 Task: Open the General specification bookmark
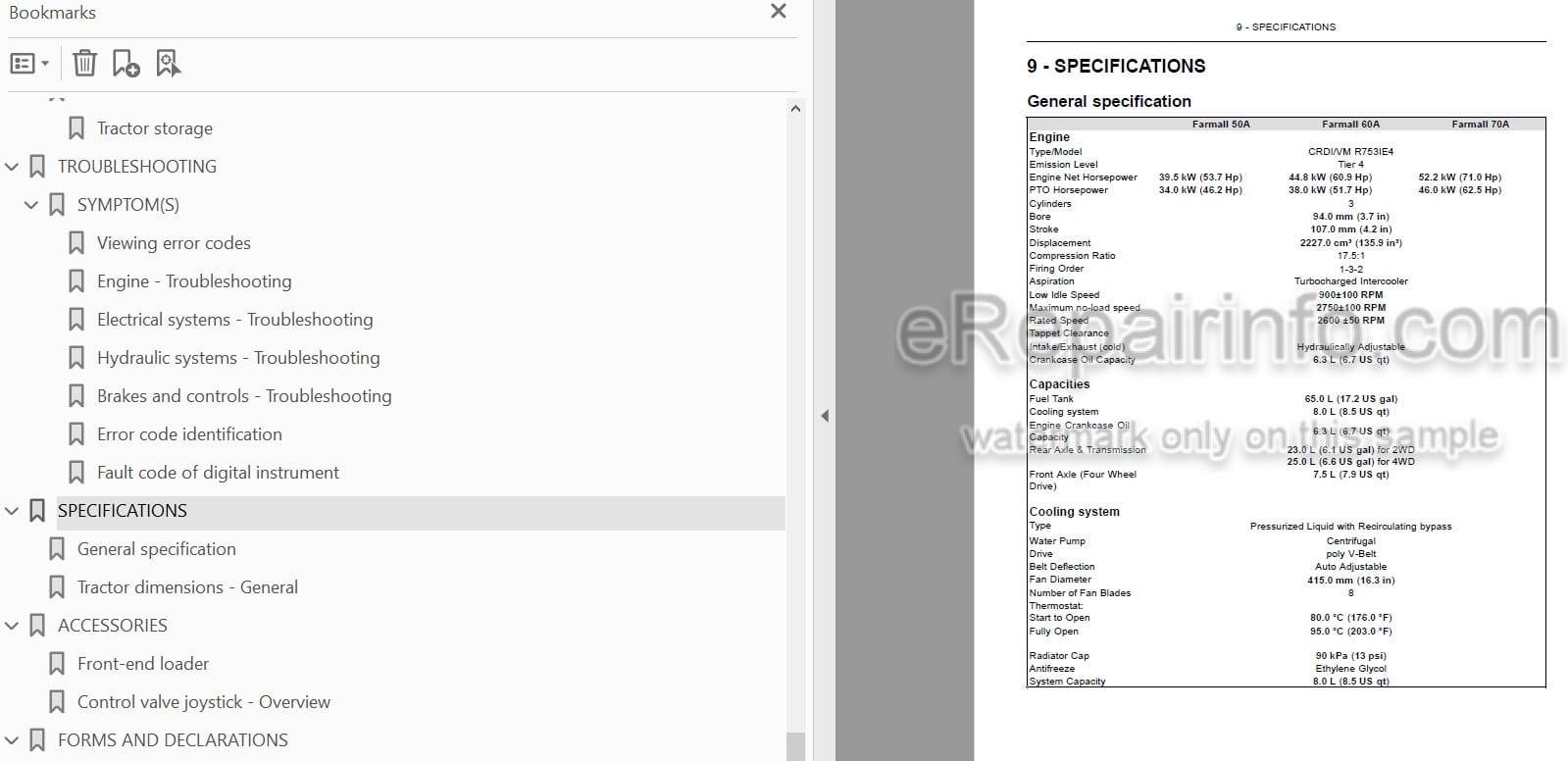point(157,549)
